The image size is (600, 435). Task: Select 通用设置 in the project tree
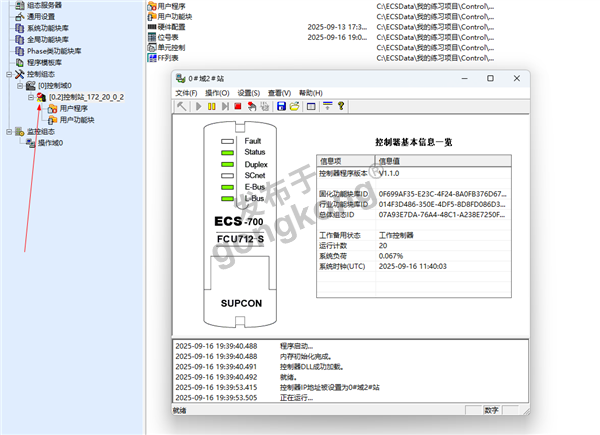coord(41,16)
